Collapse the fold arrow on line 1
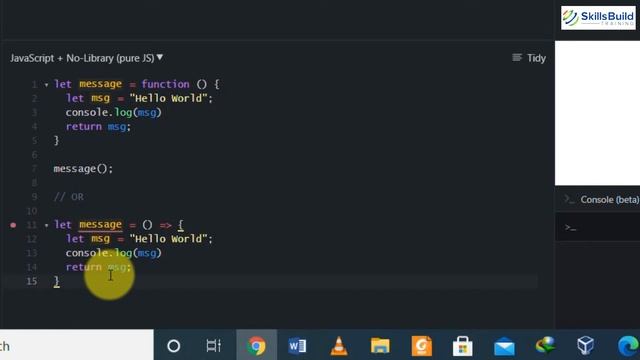 click(47, 85)
